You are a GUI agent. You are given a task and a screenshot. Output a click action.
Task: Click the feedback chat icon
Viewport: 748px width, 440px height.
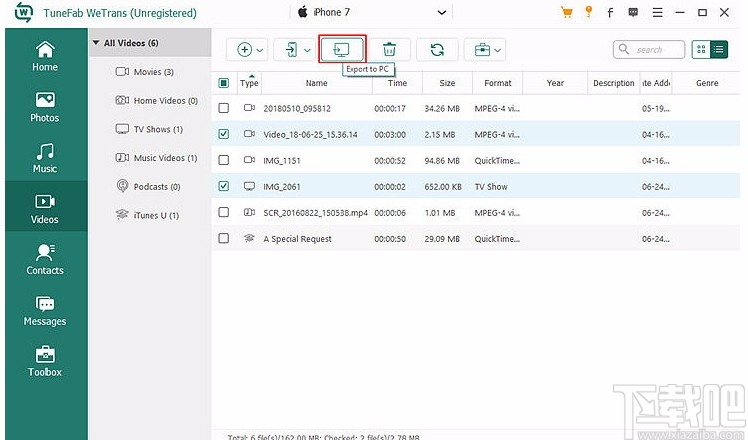[x=633, y=12]
